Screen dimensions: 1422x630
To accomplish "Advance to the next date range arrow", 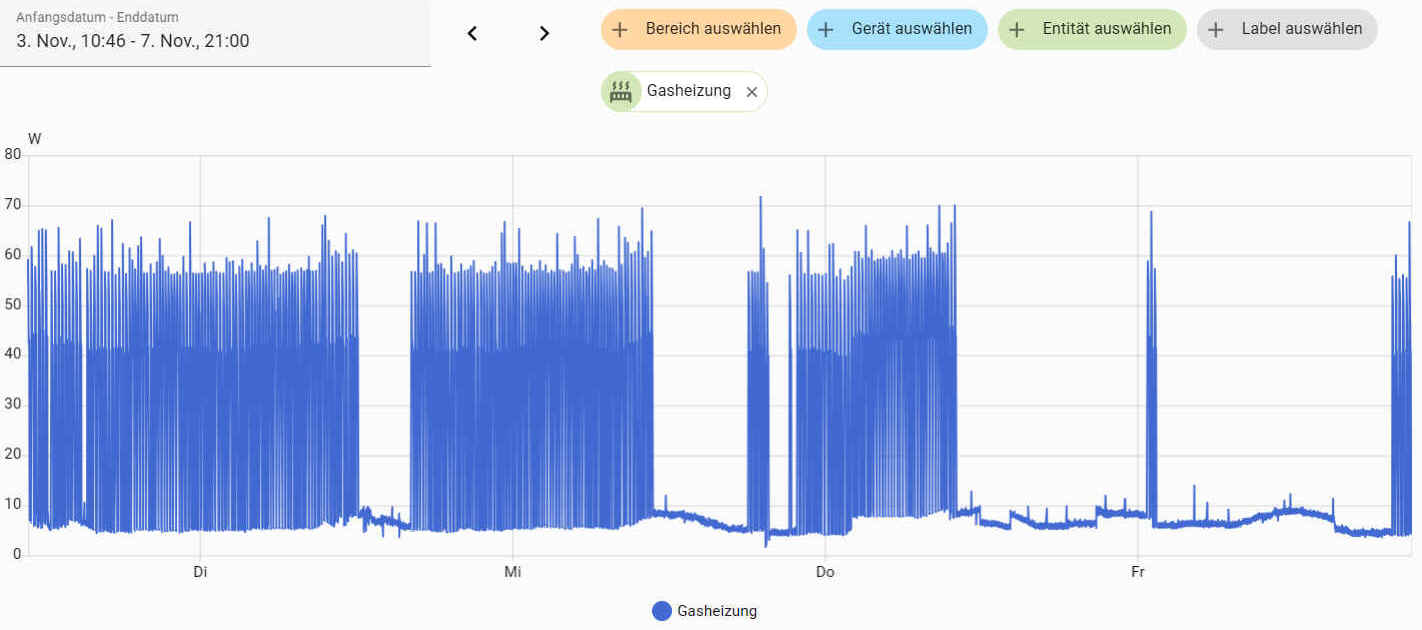I will coord(544,33).
